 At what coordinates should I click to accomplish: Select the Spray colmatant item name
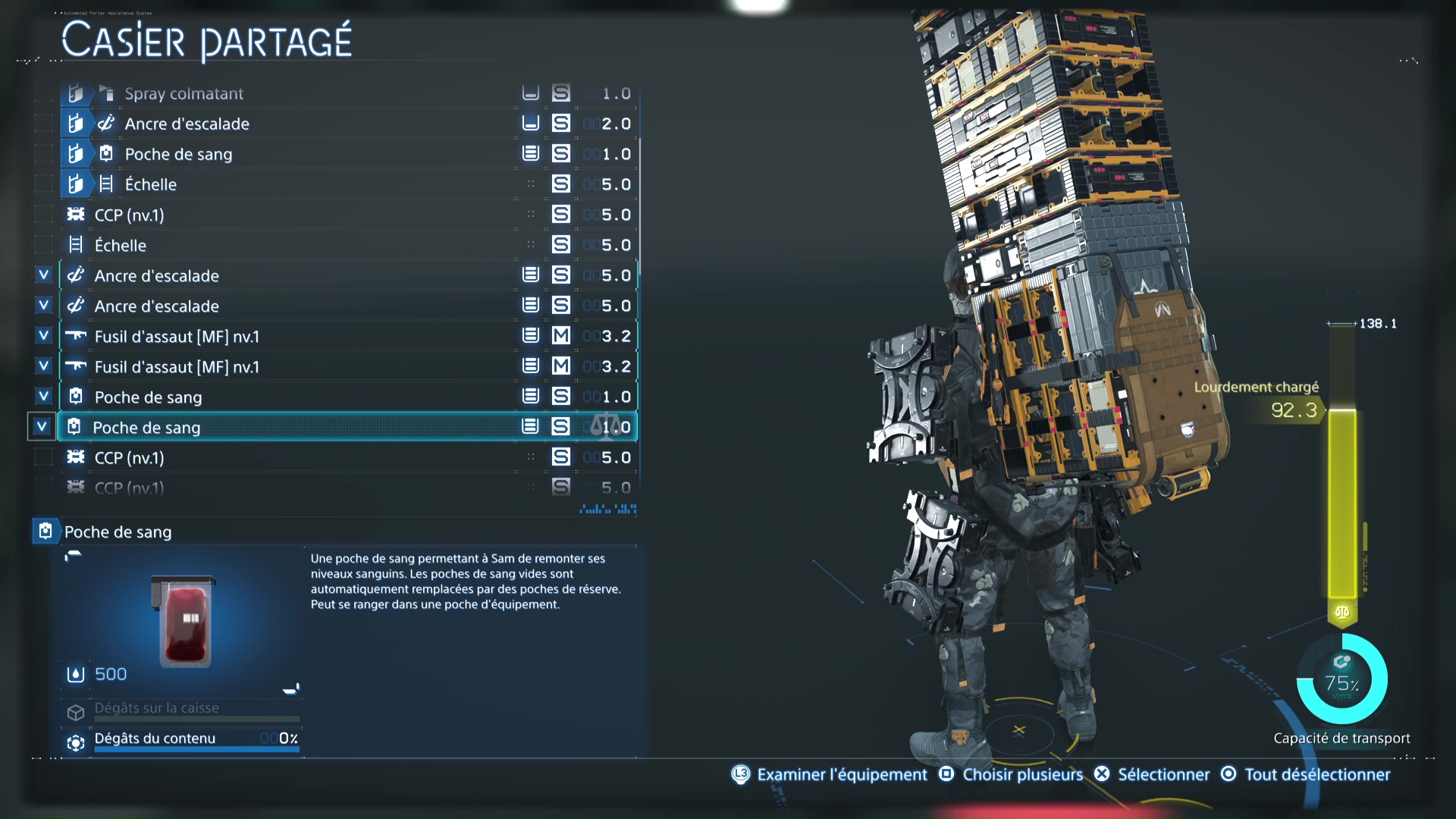tap(184, 94)
